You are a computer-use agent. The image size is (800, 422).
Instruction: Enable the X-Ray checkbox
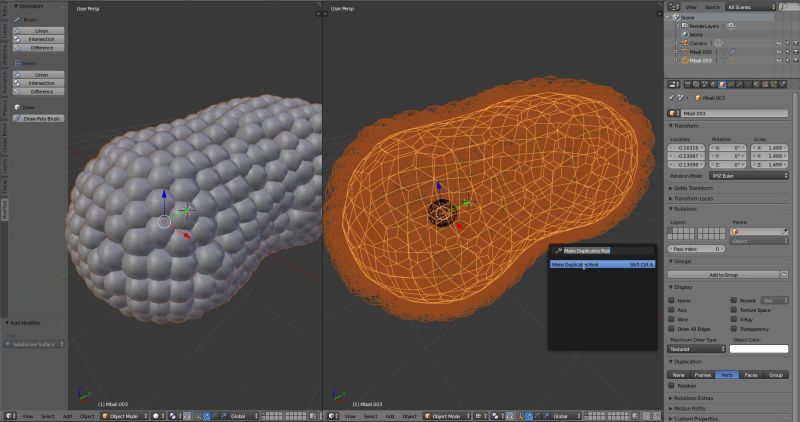click(x=734, y=319)
